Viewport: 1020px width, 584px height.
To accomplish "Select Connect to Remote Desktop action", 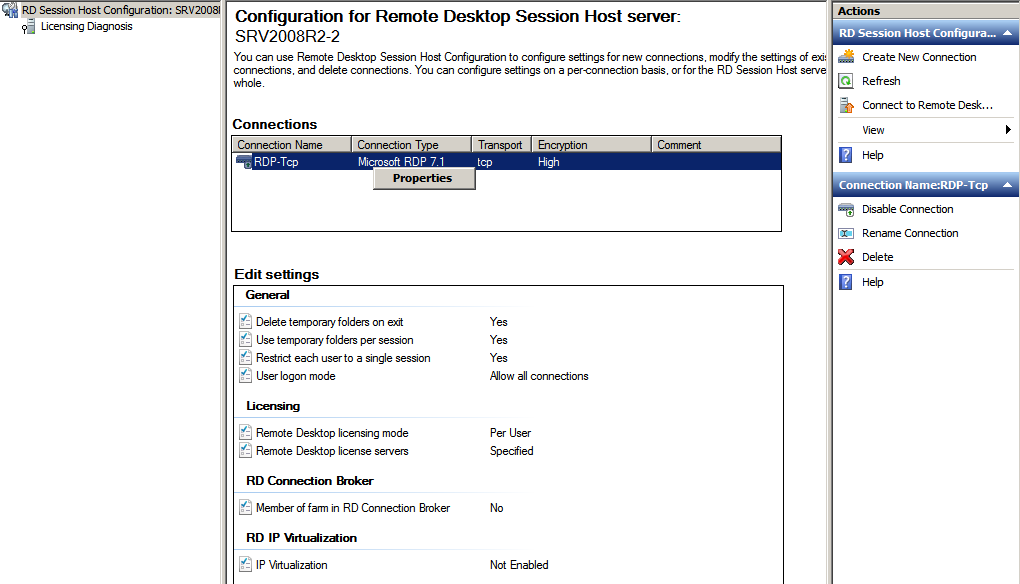I will coord(927,105).
